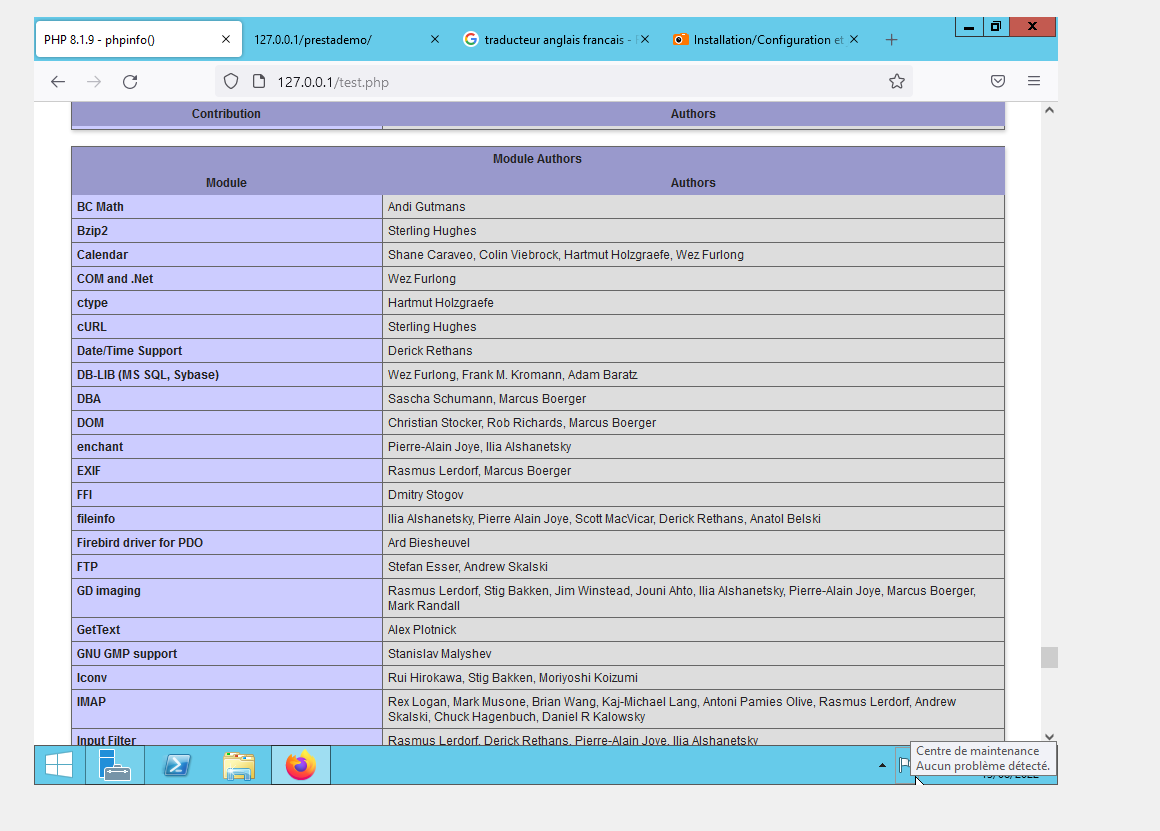Screen dimensions: 1160x831
Task: Click the FFI module cell
Action: (226, 494)
